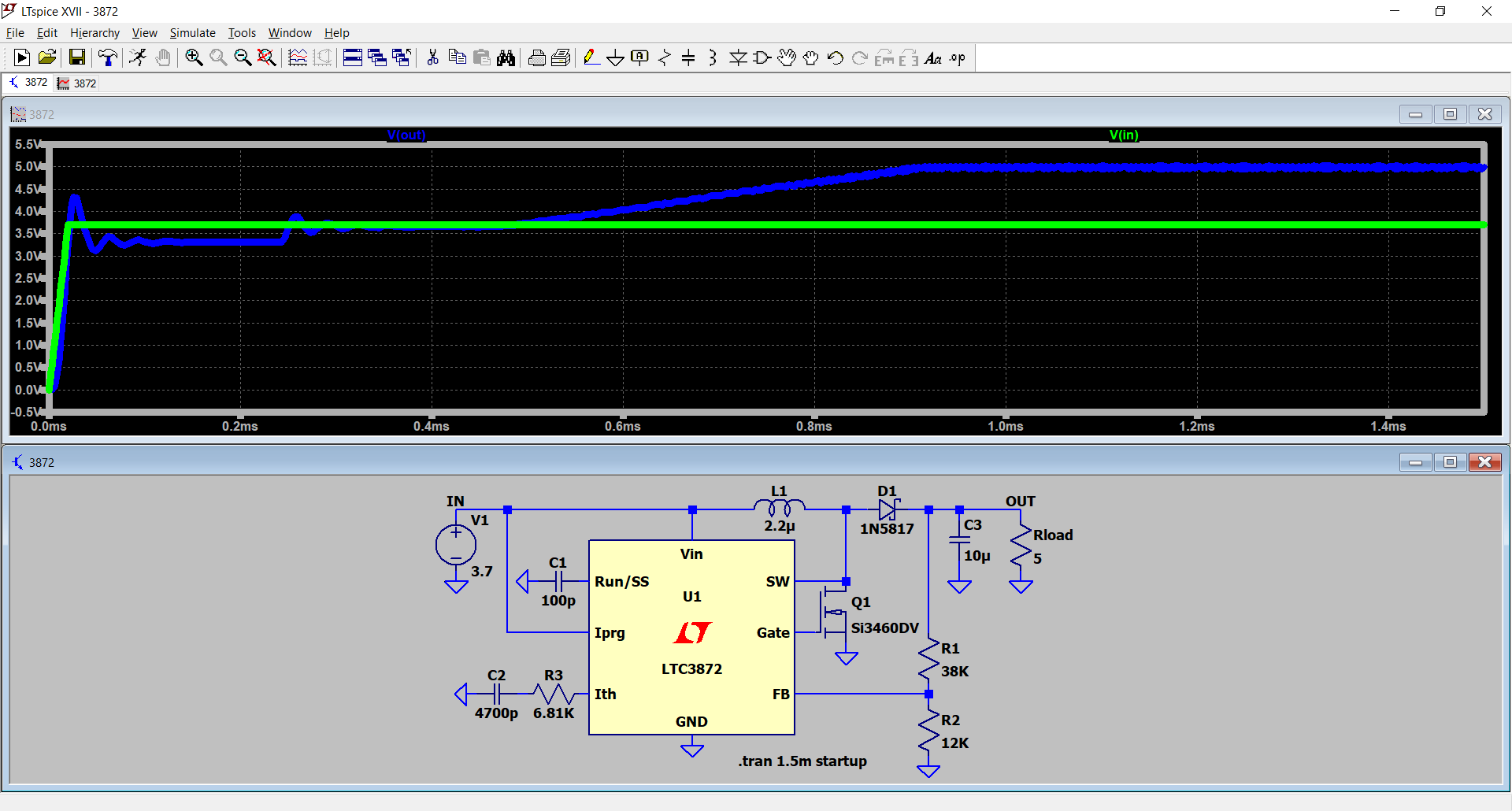Click the D1 1N5817 diode symbol
The image size is (1512, 811).
[x=888, y=509]
